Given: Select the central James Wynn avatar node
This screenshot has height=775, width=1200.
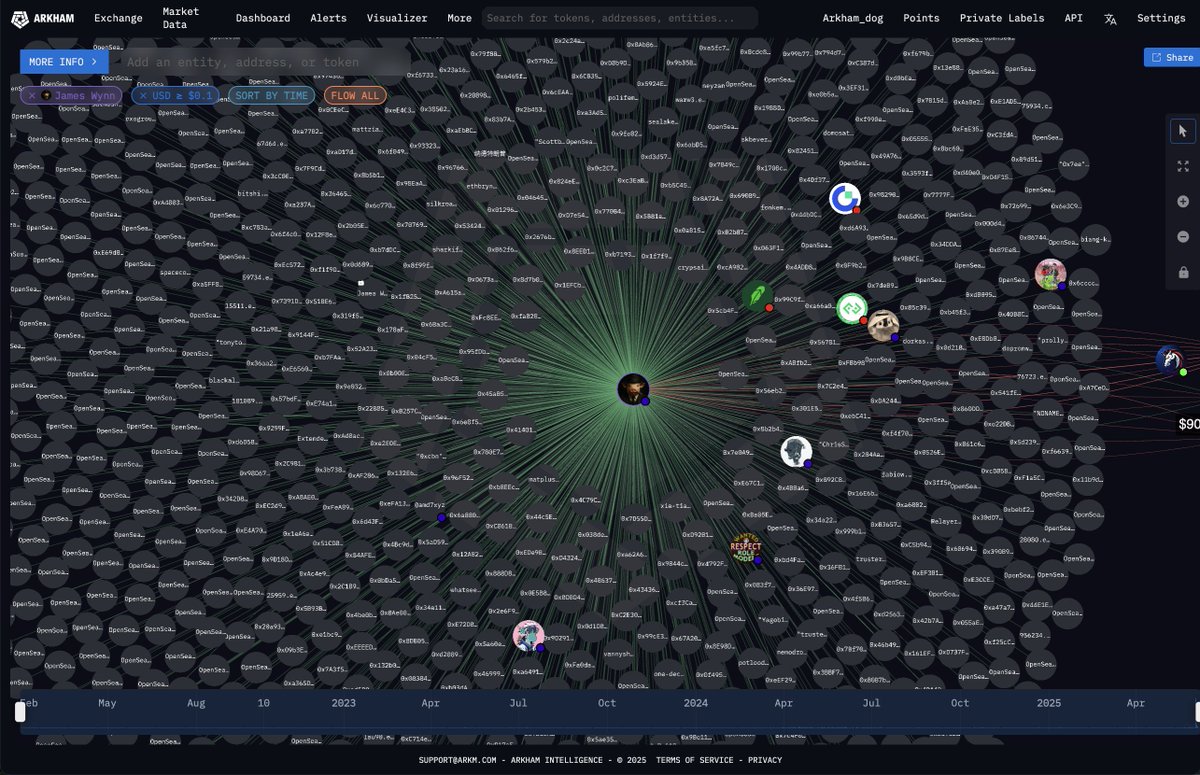Looking at the screenshot, I should tap(633, 389).
